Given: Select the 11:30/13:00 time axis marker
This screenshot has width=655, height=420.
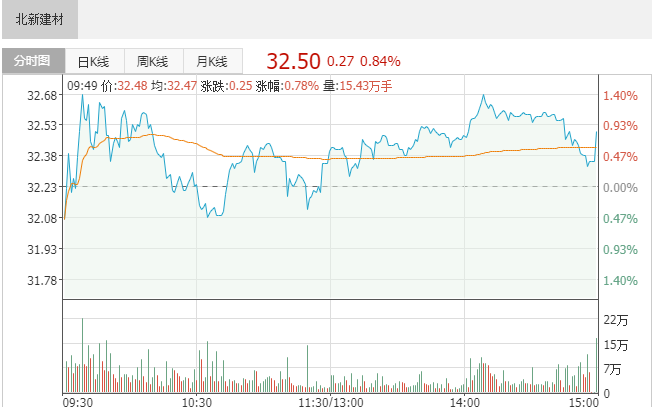Looking at the screenshot, I should pyautogui.click(x=330, y=402).
